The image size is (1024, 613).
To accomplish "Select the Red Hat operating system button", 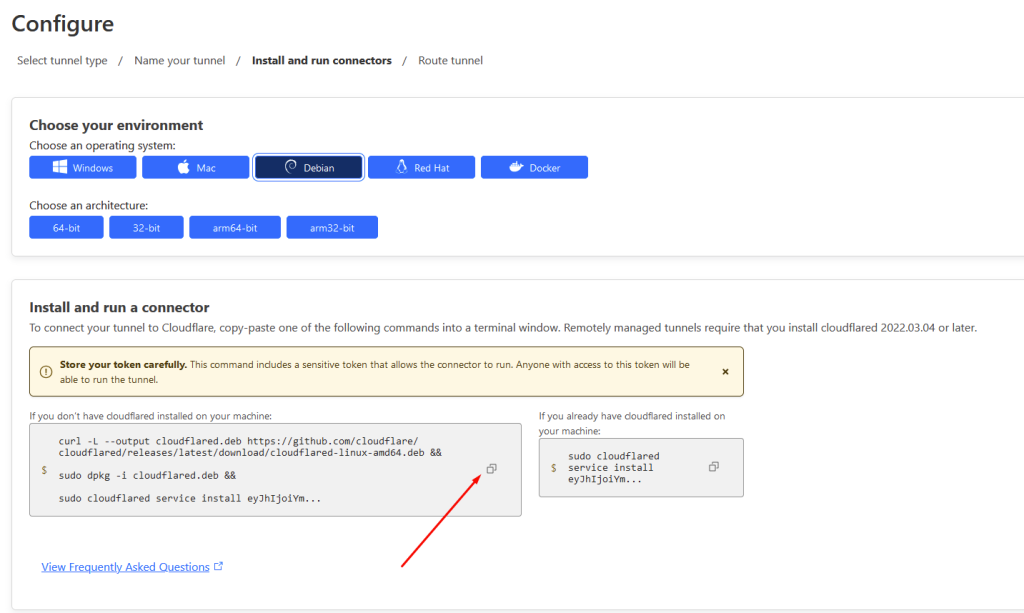I will tap(421, 167).
